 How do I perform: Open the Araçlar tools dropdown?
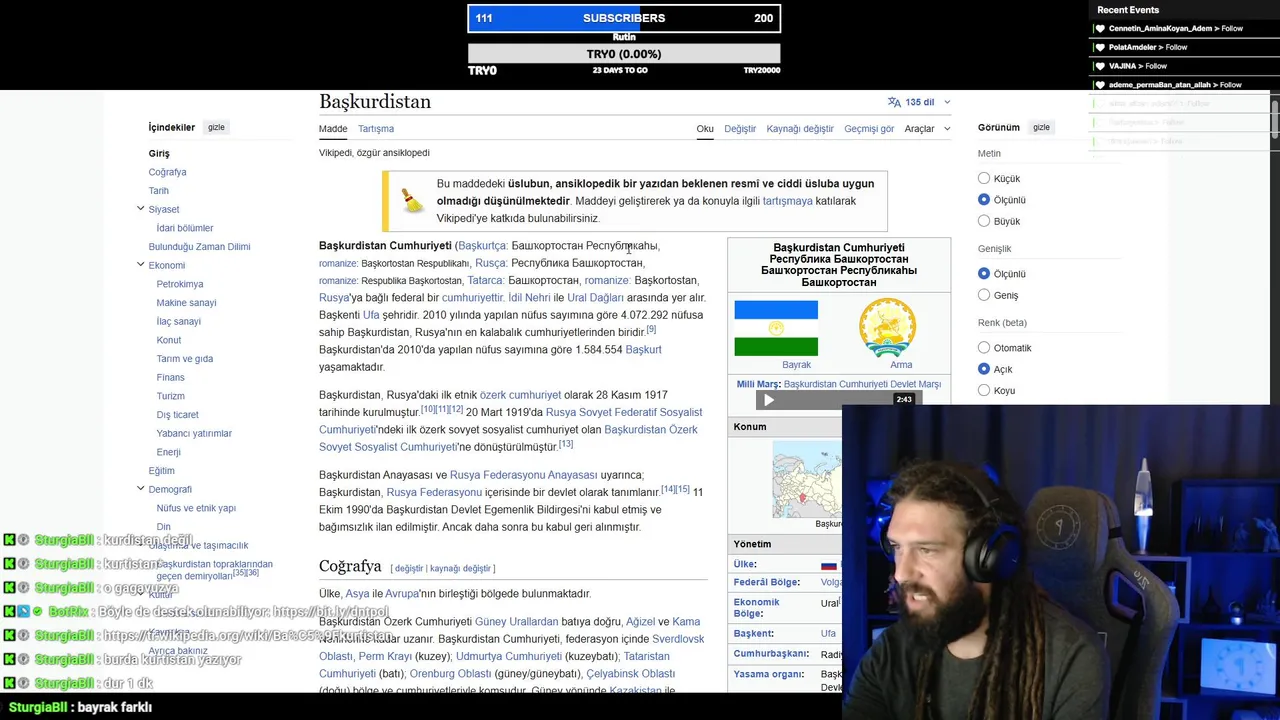click(x=927, y=129)
